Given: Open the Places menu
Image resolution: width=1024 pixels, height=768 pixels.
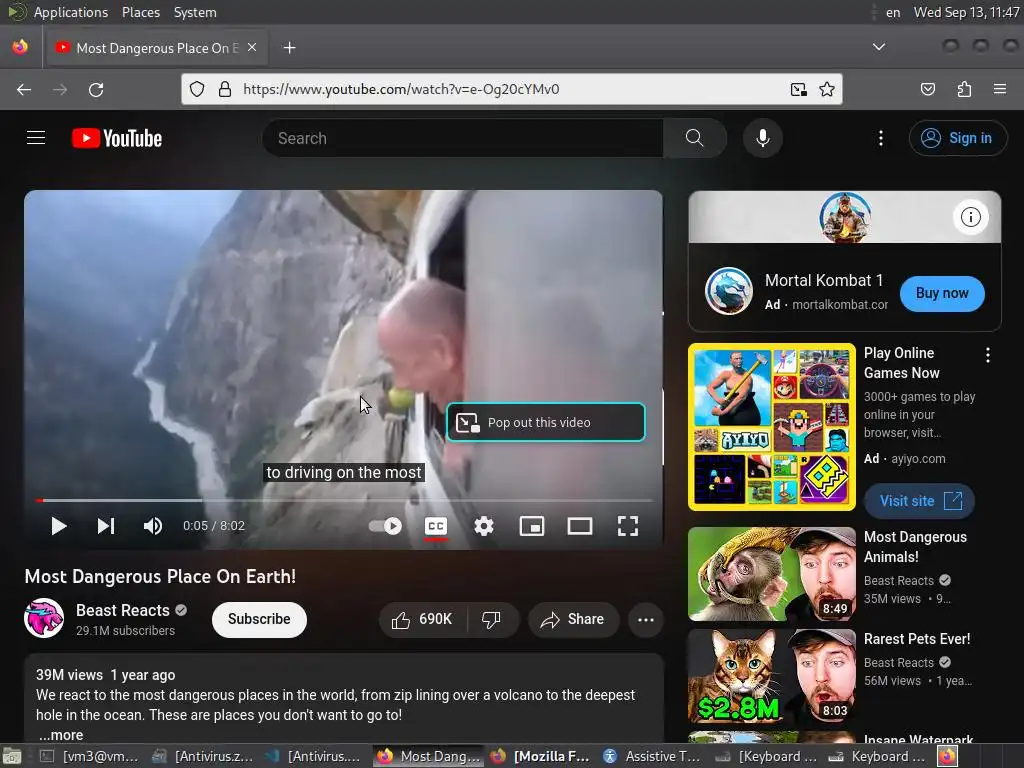Looking at the screenshot, I should coord(140,12).
